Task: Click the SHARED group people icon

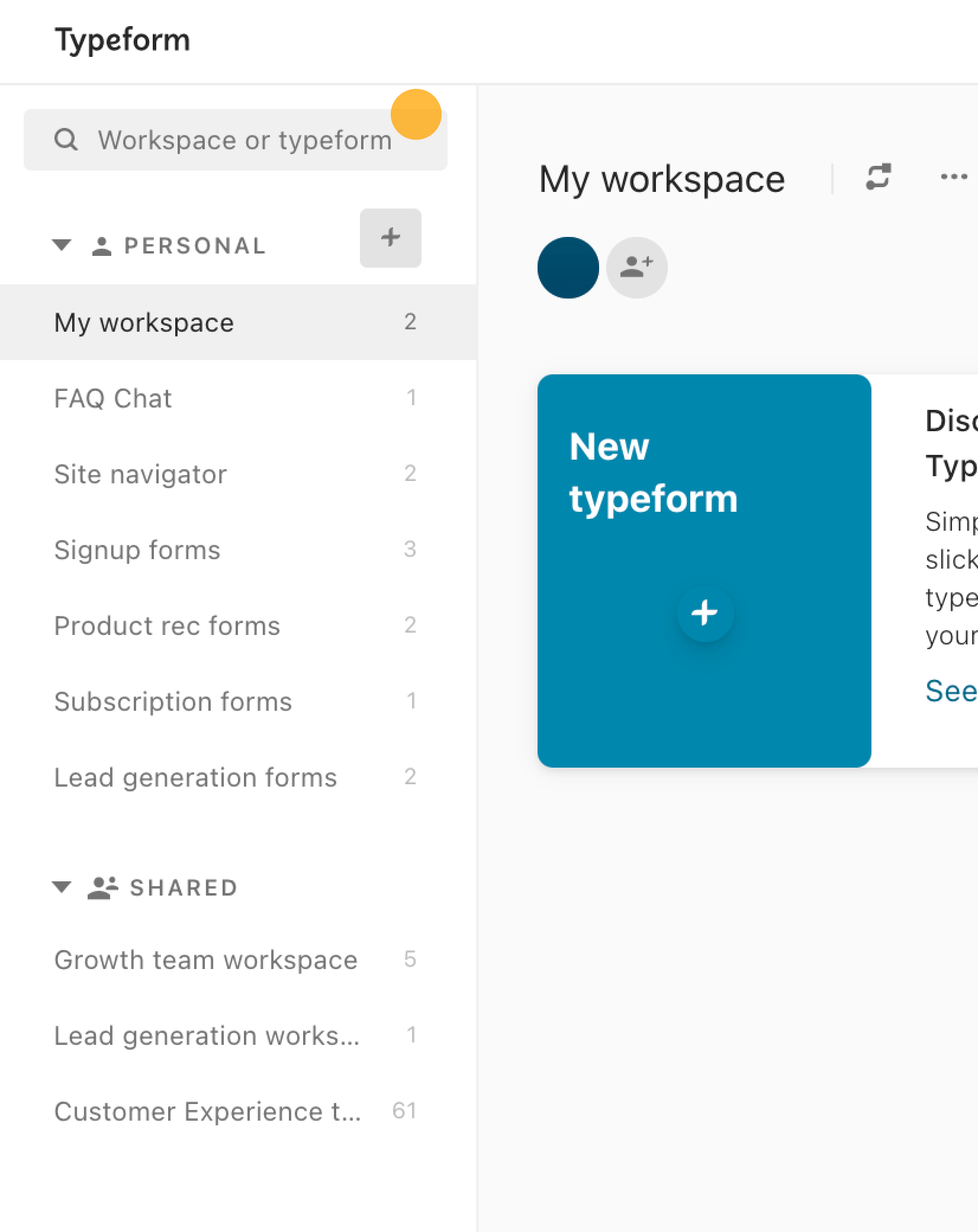Action: point(103,887)
